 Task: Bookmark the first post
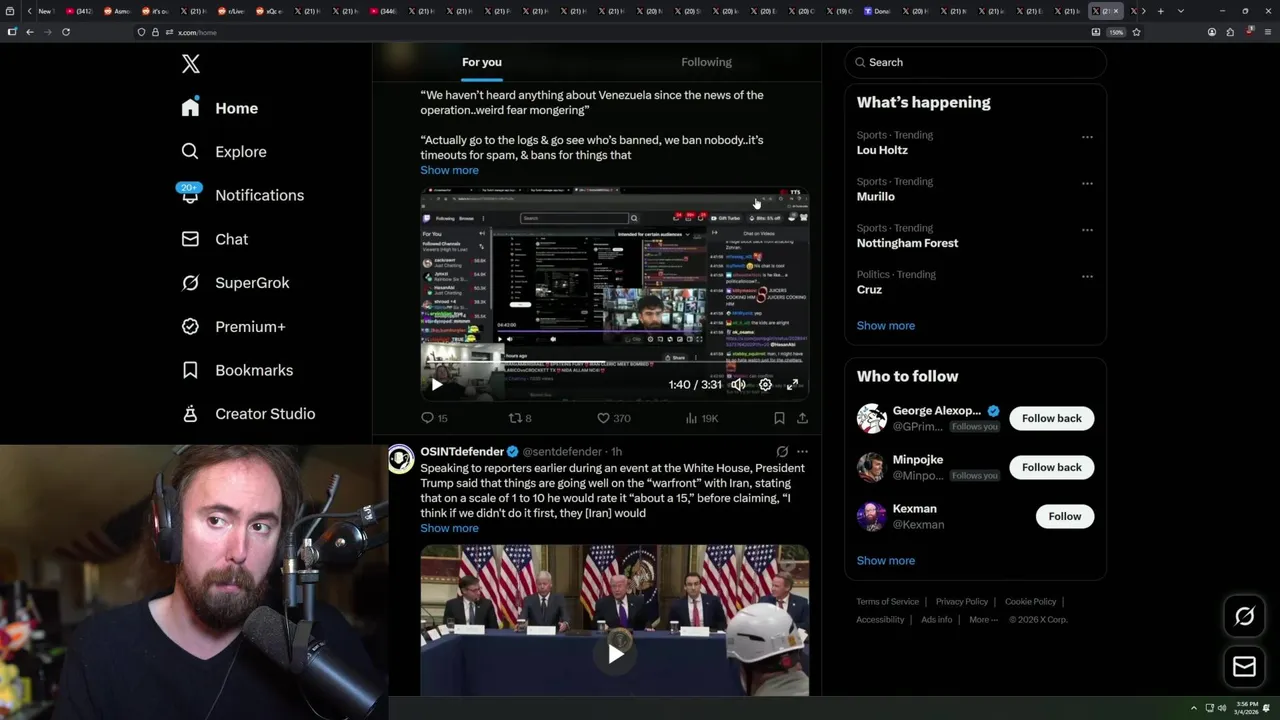tap(779, 418)
